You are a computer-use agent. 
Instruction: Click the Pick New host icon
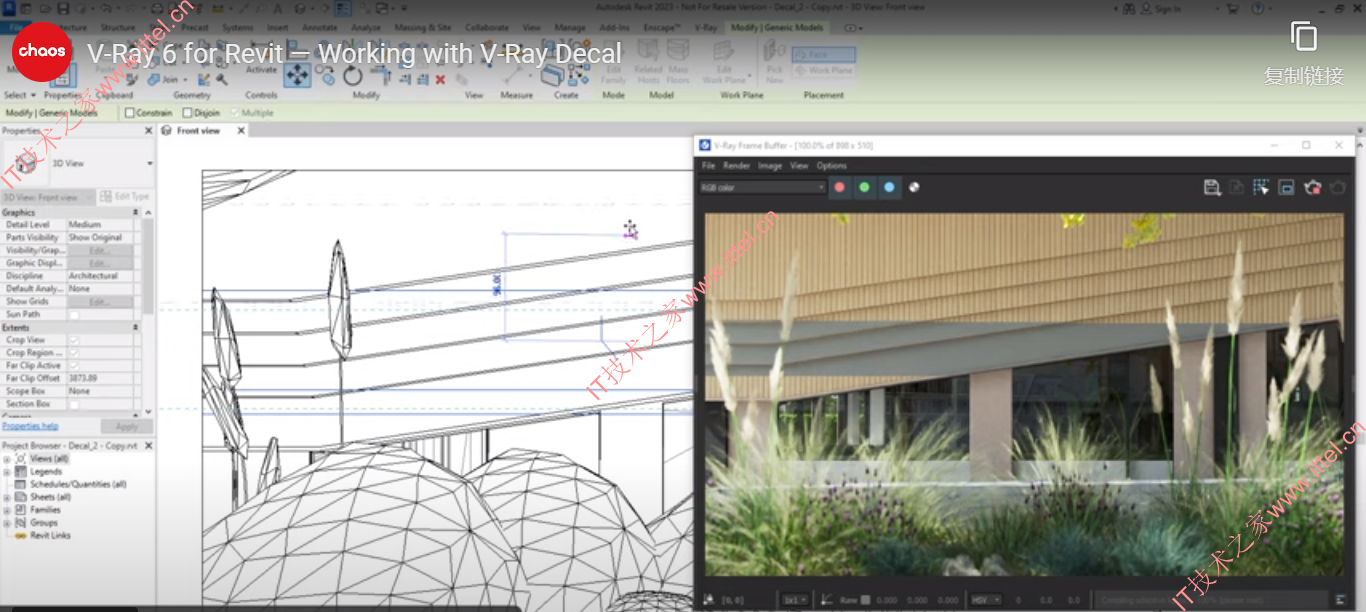tap(775, 50)
